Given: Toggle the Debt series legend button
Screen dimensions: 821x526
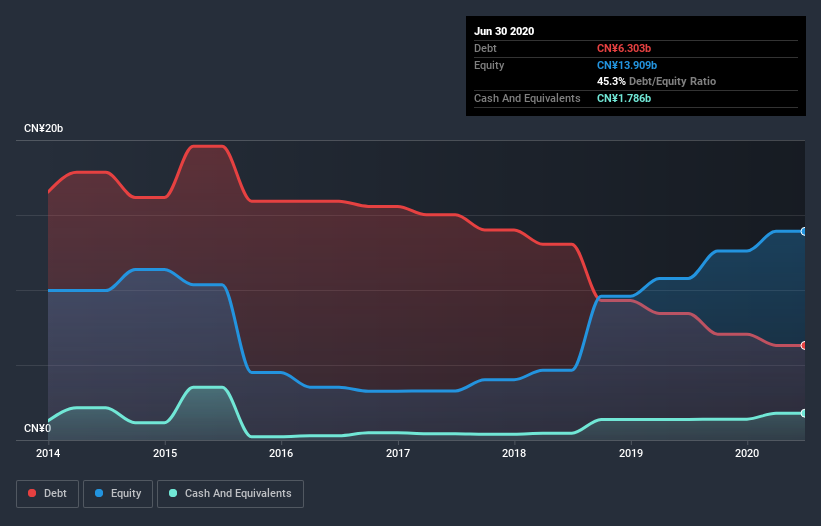Looking at the screenshot, I should [x=48, y=494].
